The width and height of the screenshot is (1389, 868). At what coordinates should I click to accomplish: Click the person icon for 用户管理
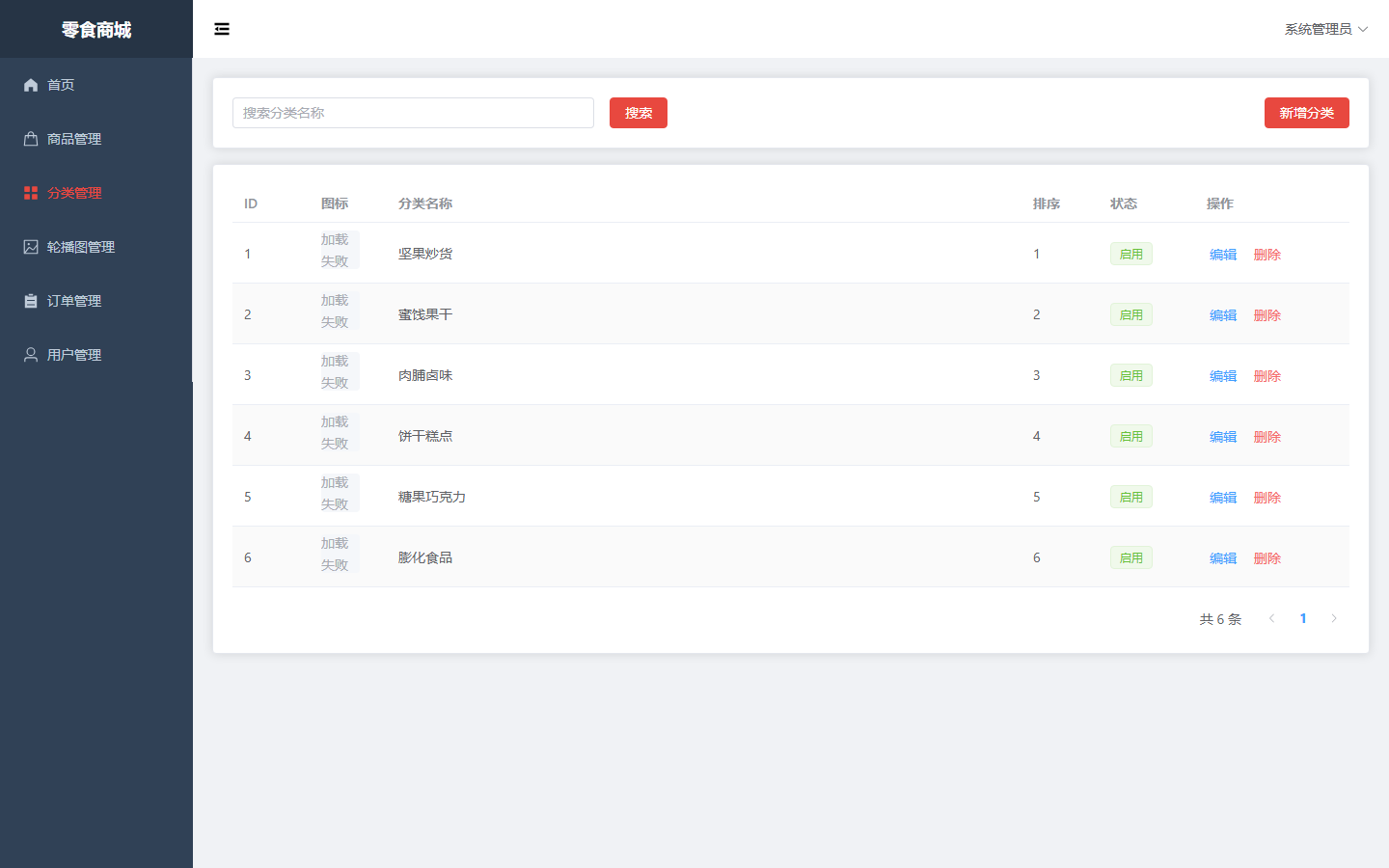31,355
